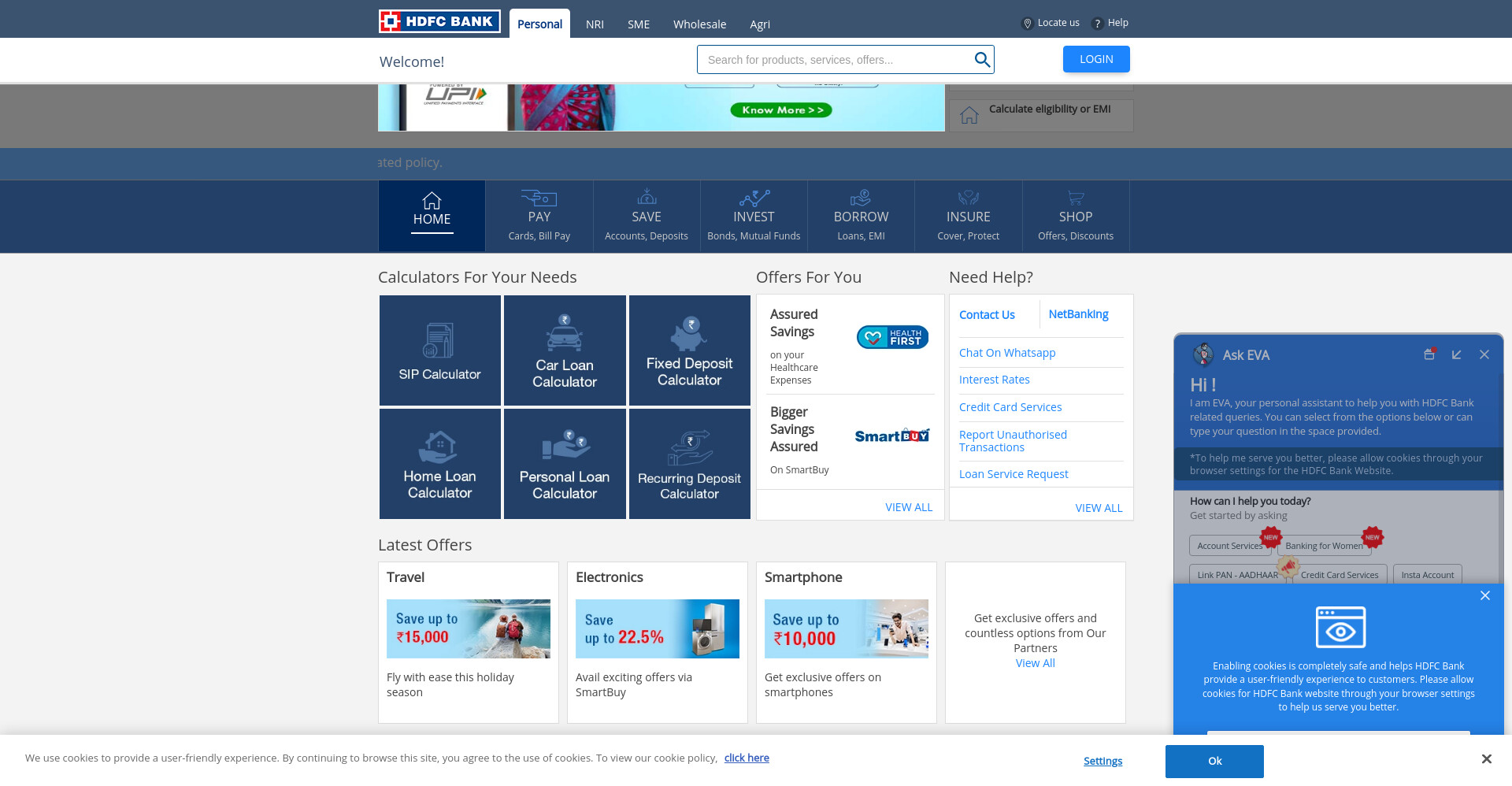Screen dimensions: 1512x786
Task: Open the Personal Loan Calculator tile
Action: [x=565, y=464]
